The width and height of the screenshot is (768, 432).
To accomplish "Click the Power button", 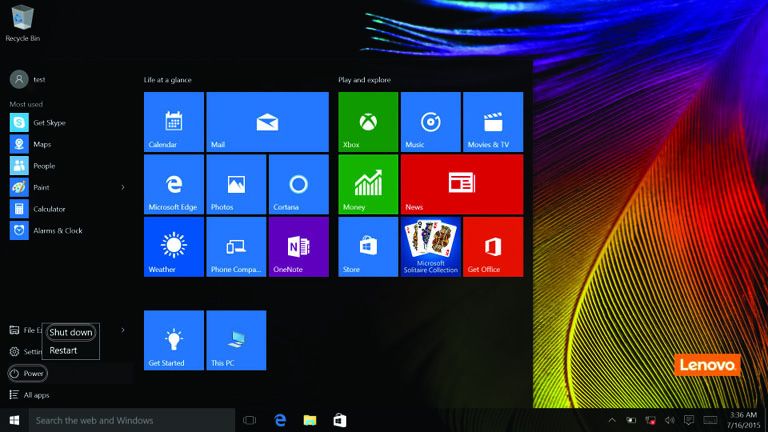I will [27, 373].
